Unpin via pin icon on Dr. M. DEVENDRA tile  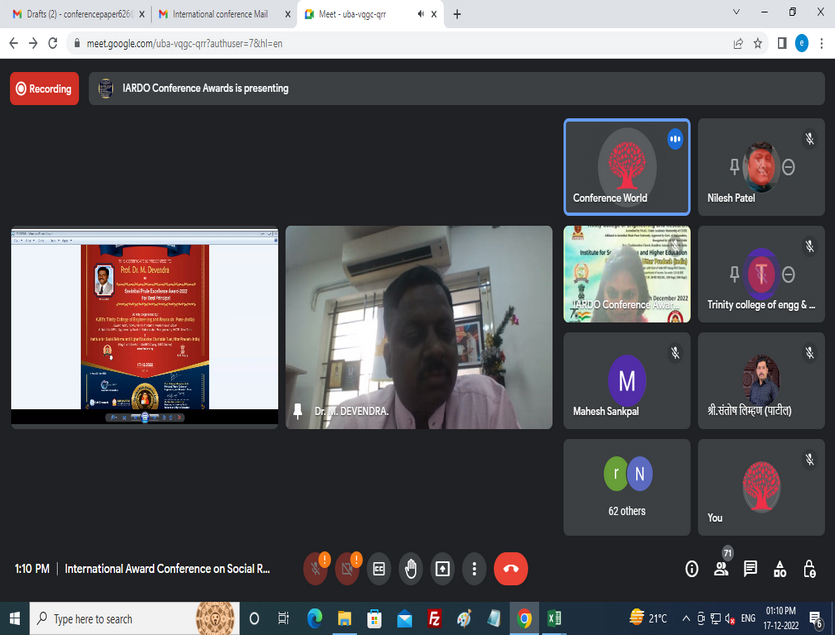pyautogui.click(x=297, y=411)
